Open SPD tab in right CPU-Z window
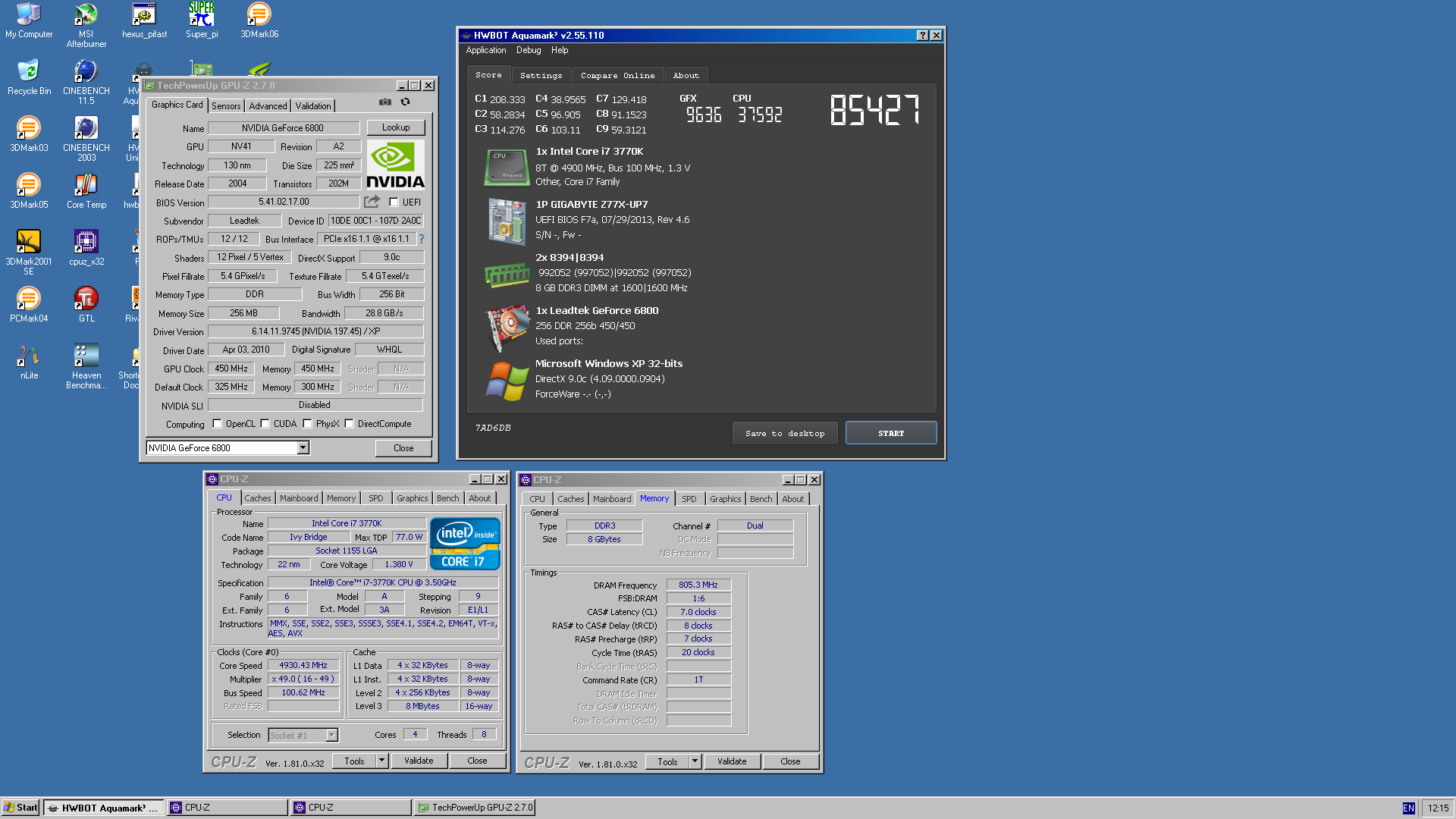This screenshot has height=819, width=1456. click(x=689, y=499)
